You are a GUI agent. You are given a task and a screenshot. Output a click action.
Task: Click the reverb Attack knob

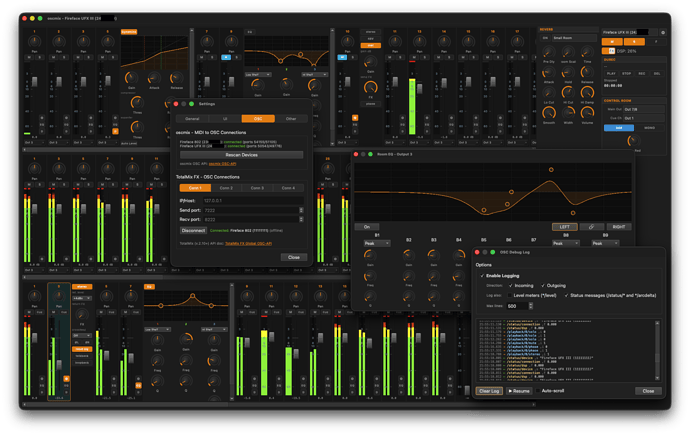(x=549, y=73)
